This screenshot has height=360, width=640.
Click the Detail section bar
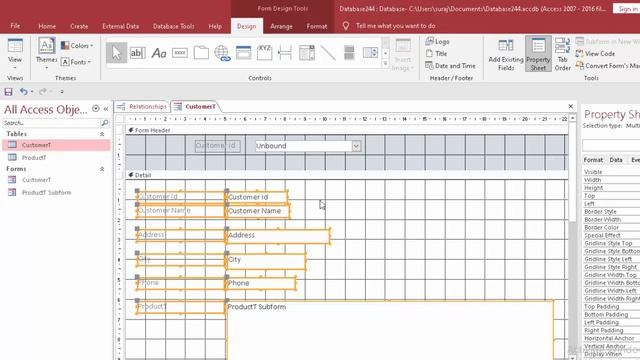pos(346,175)
